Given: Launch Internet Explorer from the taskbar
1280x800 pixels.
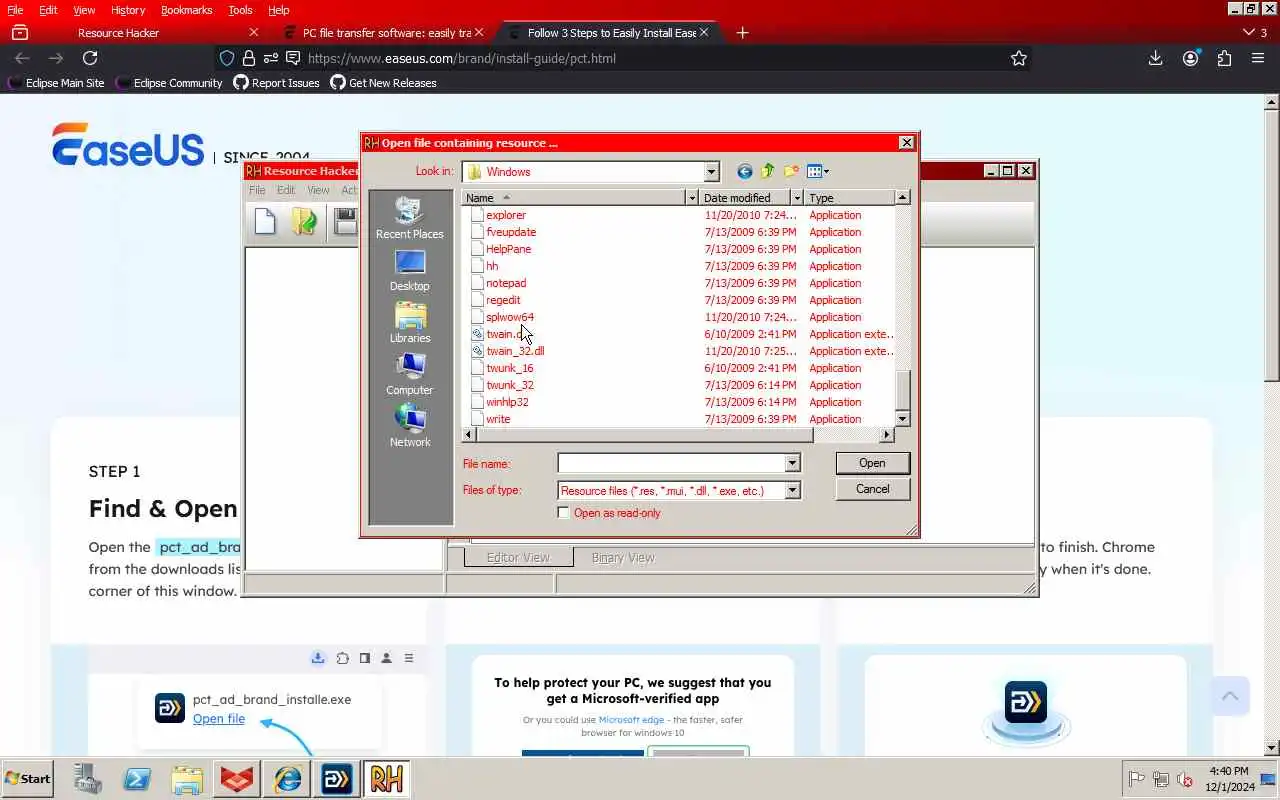Looking at the screenshot, I should point(288,779).
